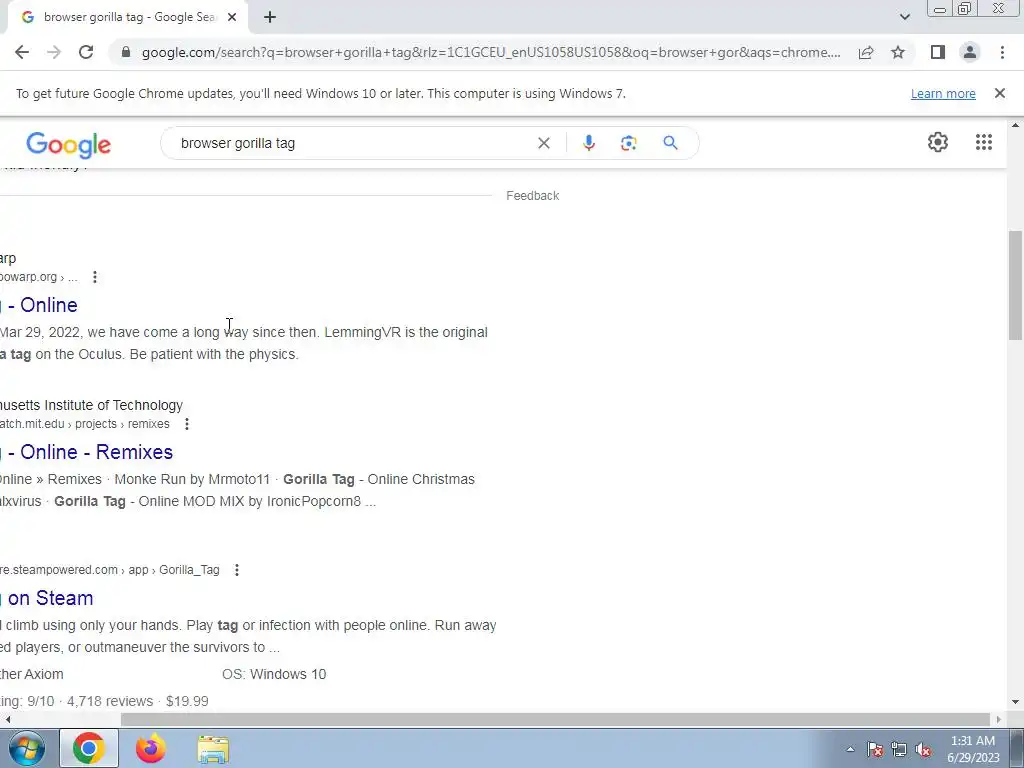The image size is (1024, 768).
Task: Reload the current page
Action: point(86,52)
